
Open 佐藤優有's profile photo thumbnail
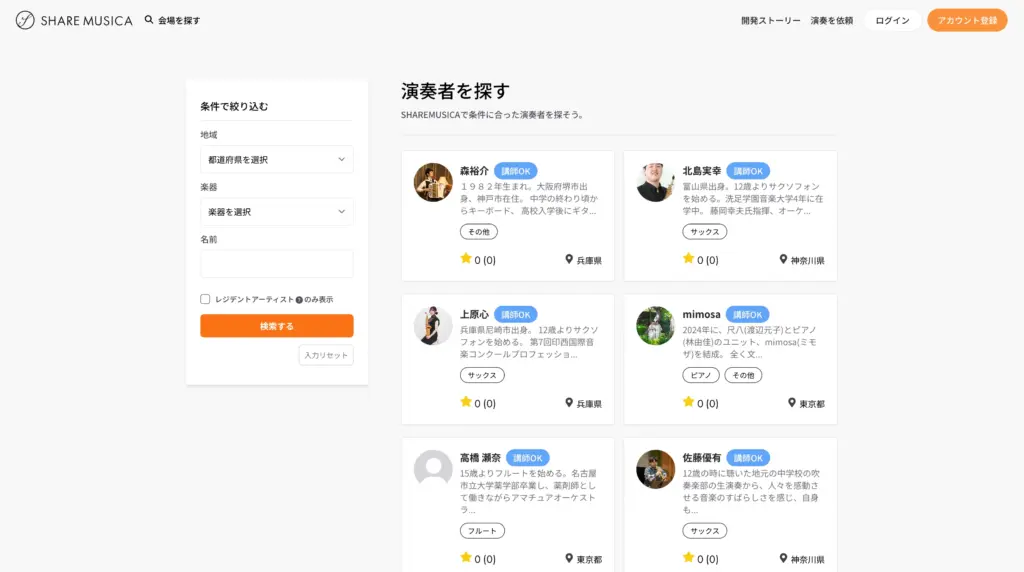coord(655,469)
